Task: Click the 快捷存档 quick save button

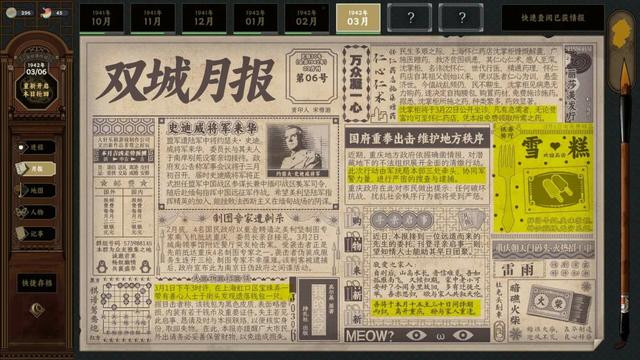Action: 37,283
